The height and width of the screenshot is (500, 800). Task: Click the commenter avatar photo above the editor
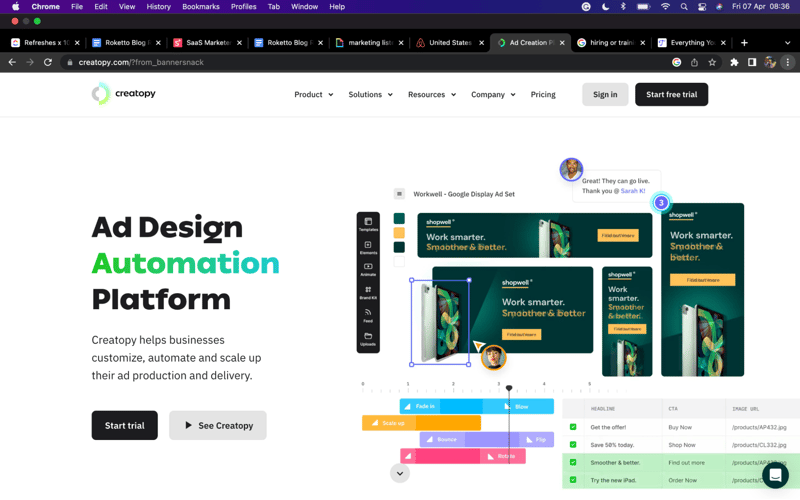pos(571,169)
